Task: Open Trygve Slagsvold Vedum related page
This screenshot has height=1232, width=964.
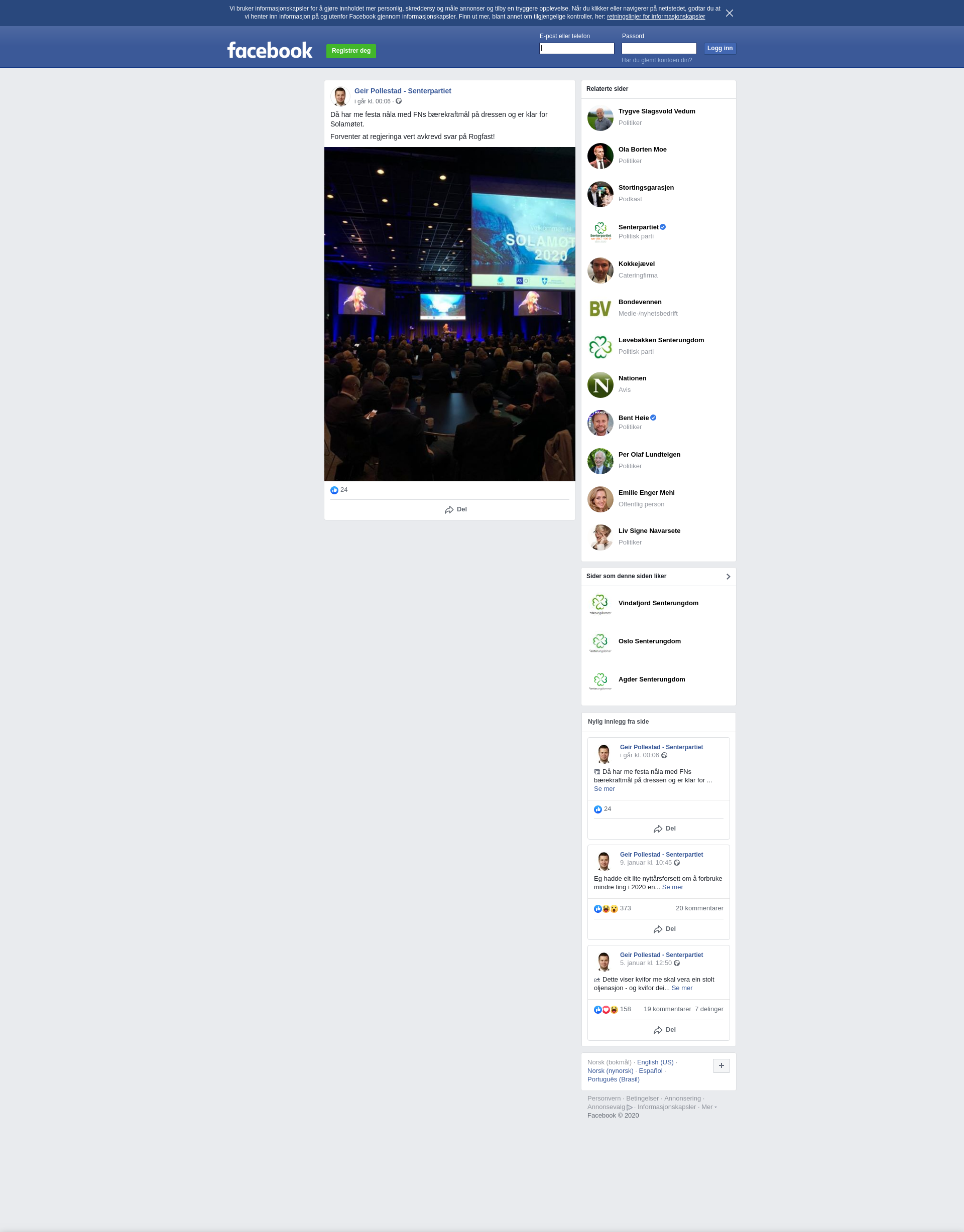Action: [656, 111]
